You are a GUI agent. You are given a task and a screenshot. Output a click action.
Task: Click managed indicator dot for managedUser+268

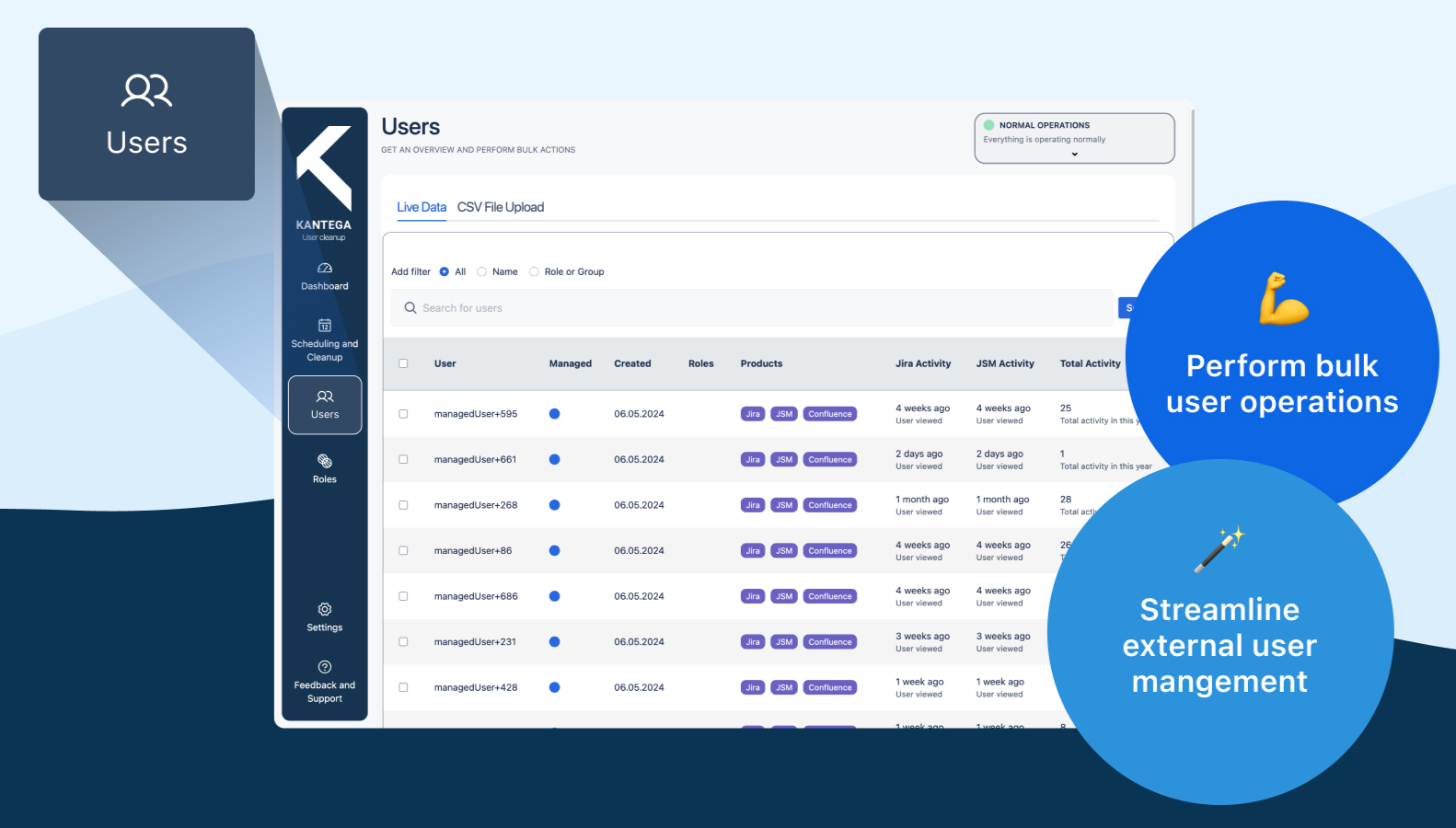pyautogui.click(x=555, y=505)
